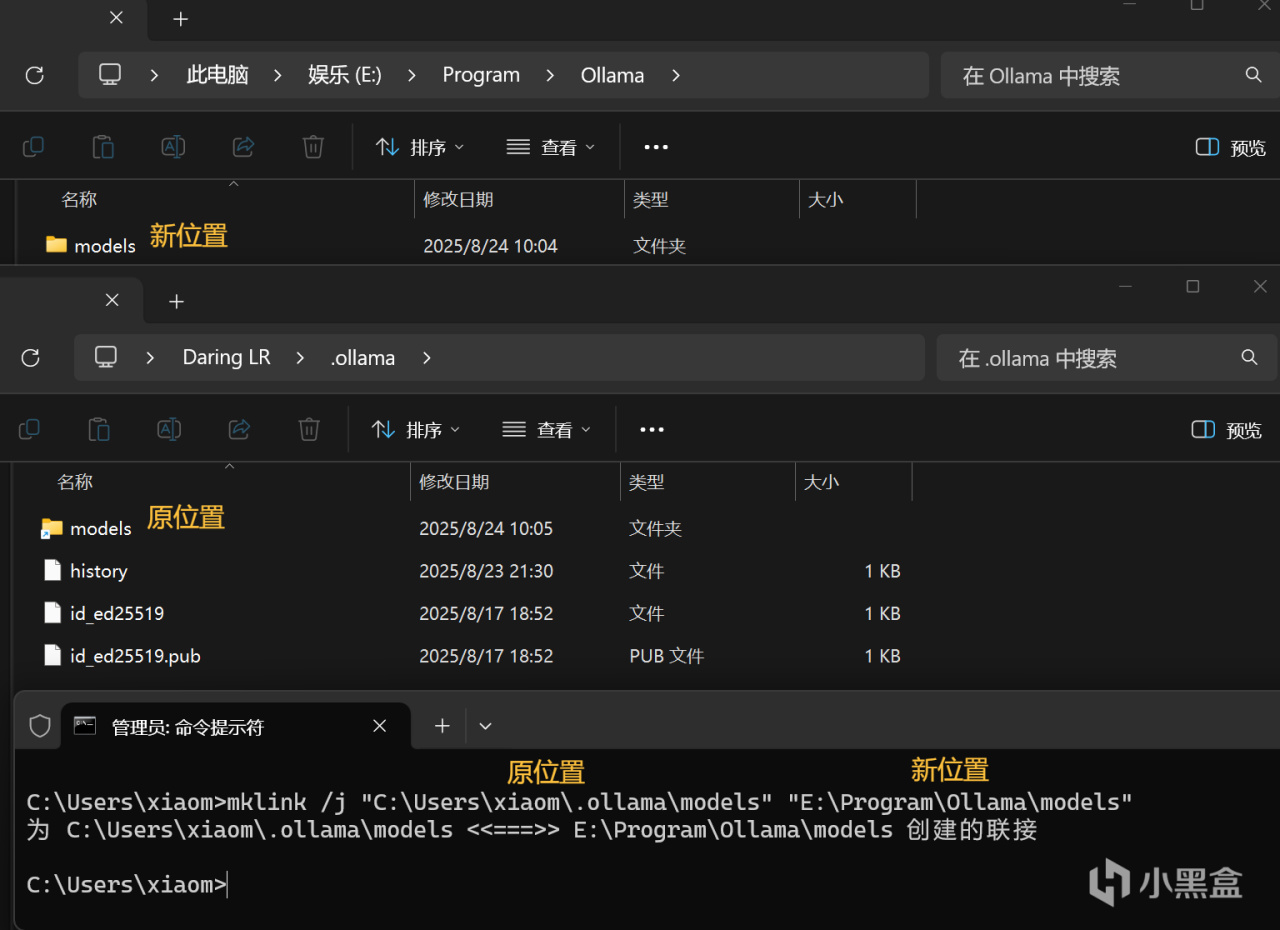This screenshot has width=1280, height=930.
Task: Click the rename icon in .ollama window toolbar
Action: tap(169, 429)
